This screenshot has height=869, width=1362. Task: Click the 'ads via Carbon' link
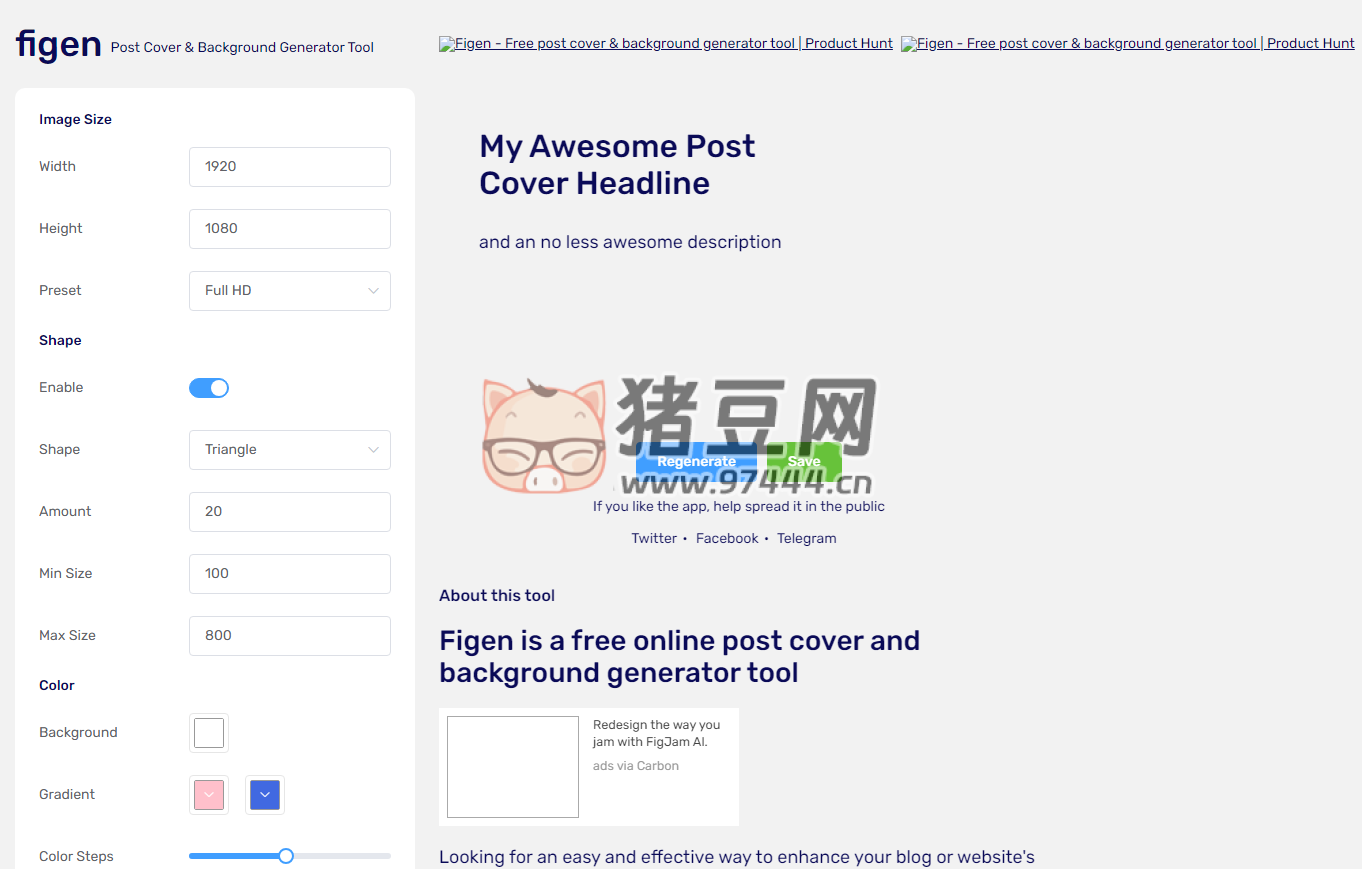pos(636,766)
